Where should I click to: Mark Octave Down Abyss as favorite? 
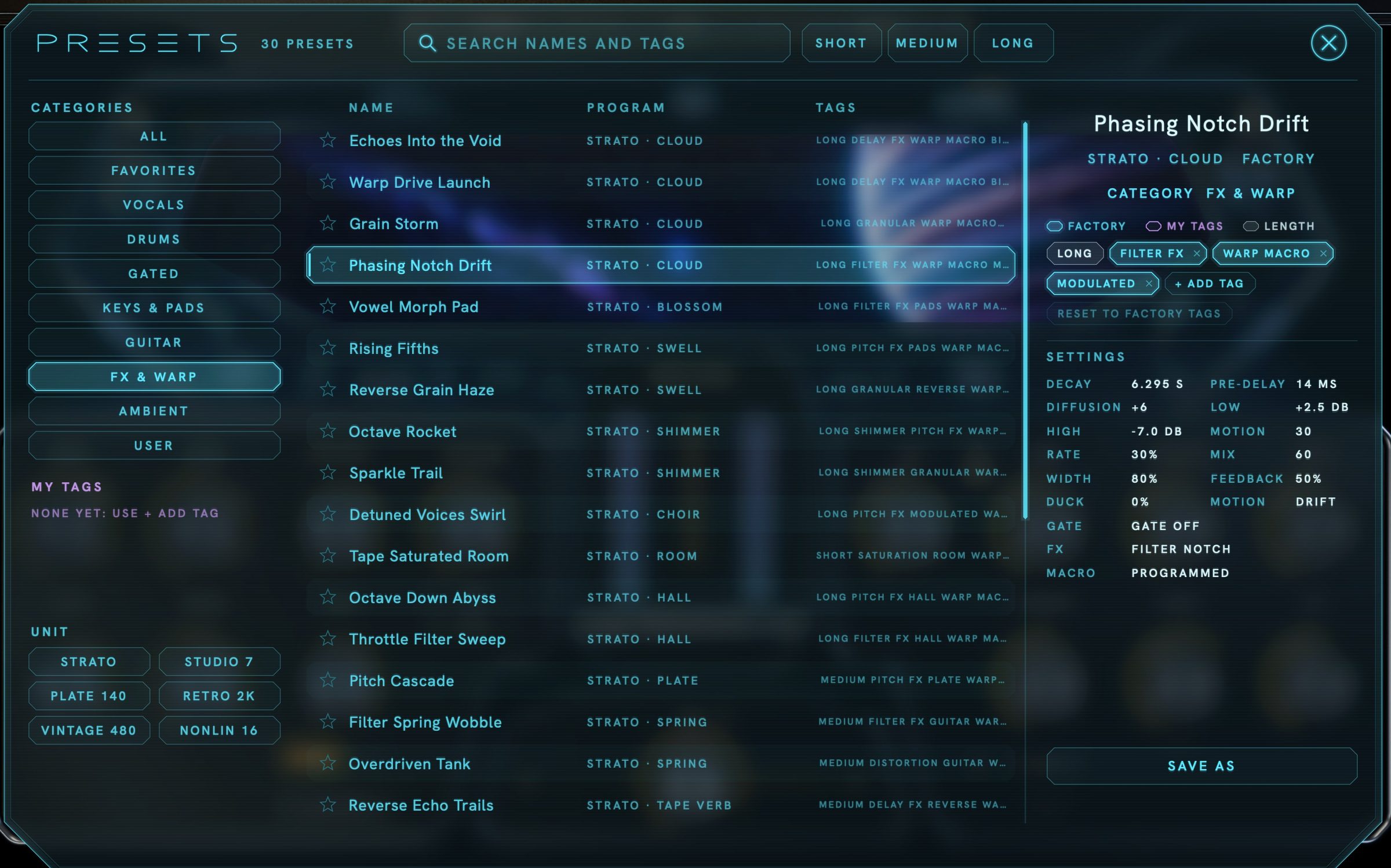[x=328, y=597]
